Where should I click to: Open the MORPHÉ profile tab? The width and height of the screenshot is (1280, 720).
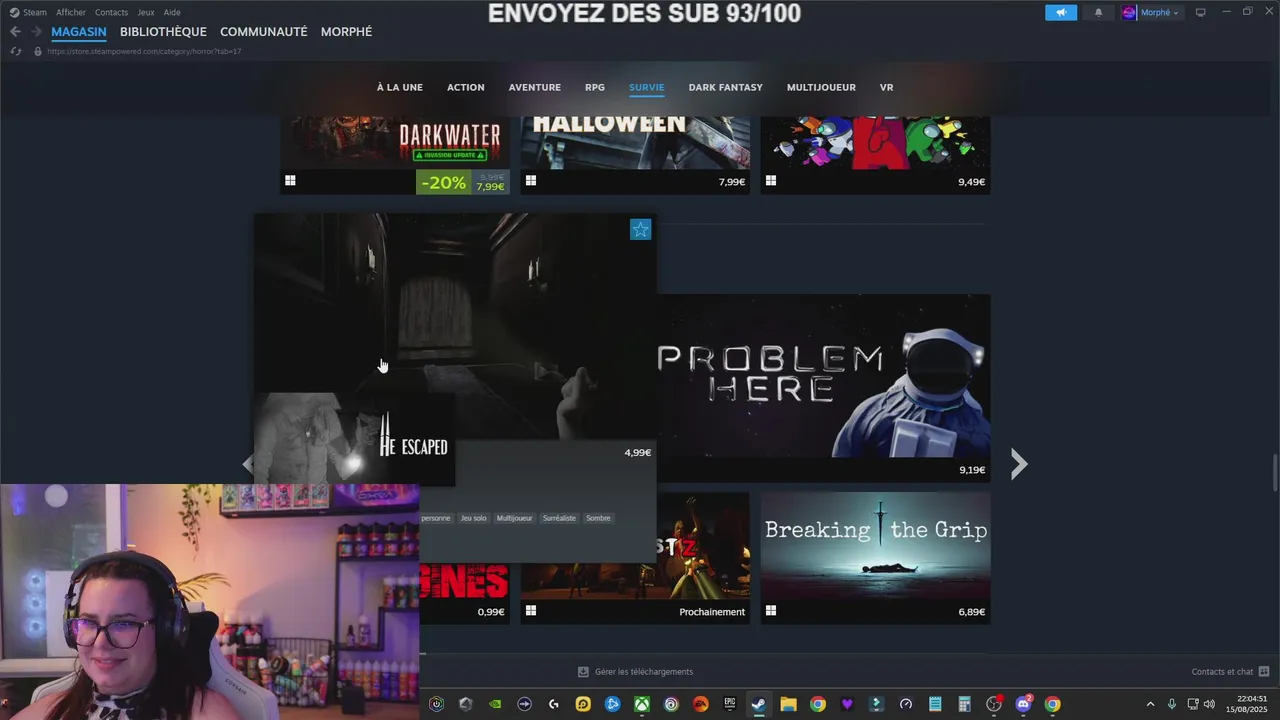click(x=346, y=32)
